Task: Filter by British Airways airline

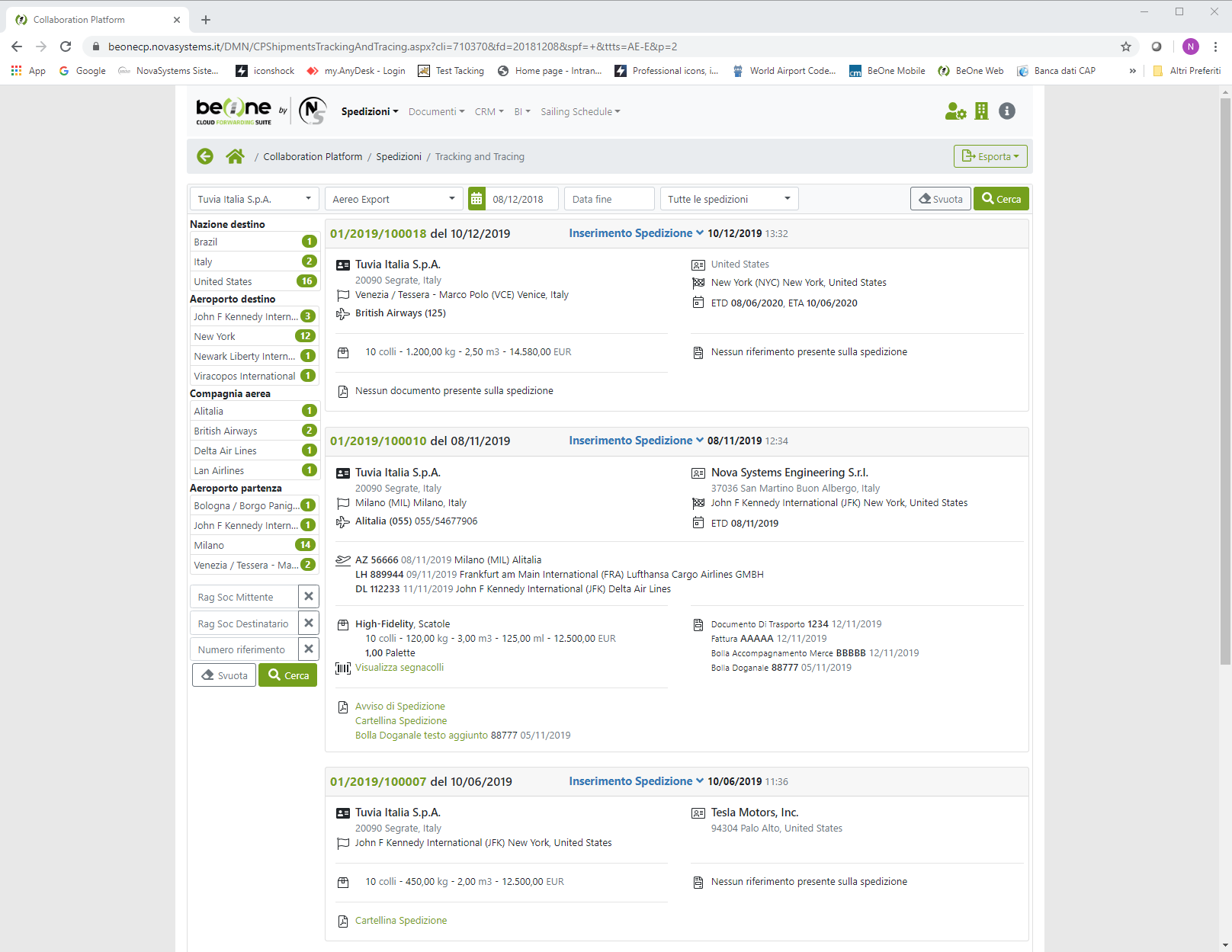Action: [x=255, y=431]
